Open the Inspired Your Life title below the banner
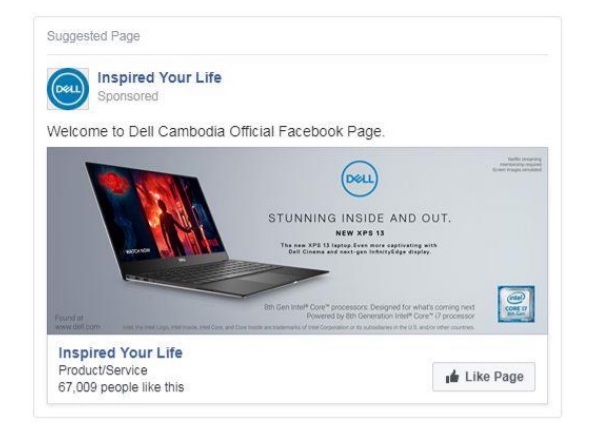 pyautogui.click(x=120, y=353)
